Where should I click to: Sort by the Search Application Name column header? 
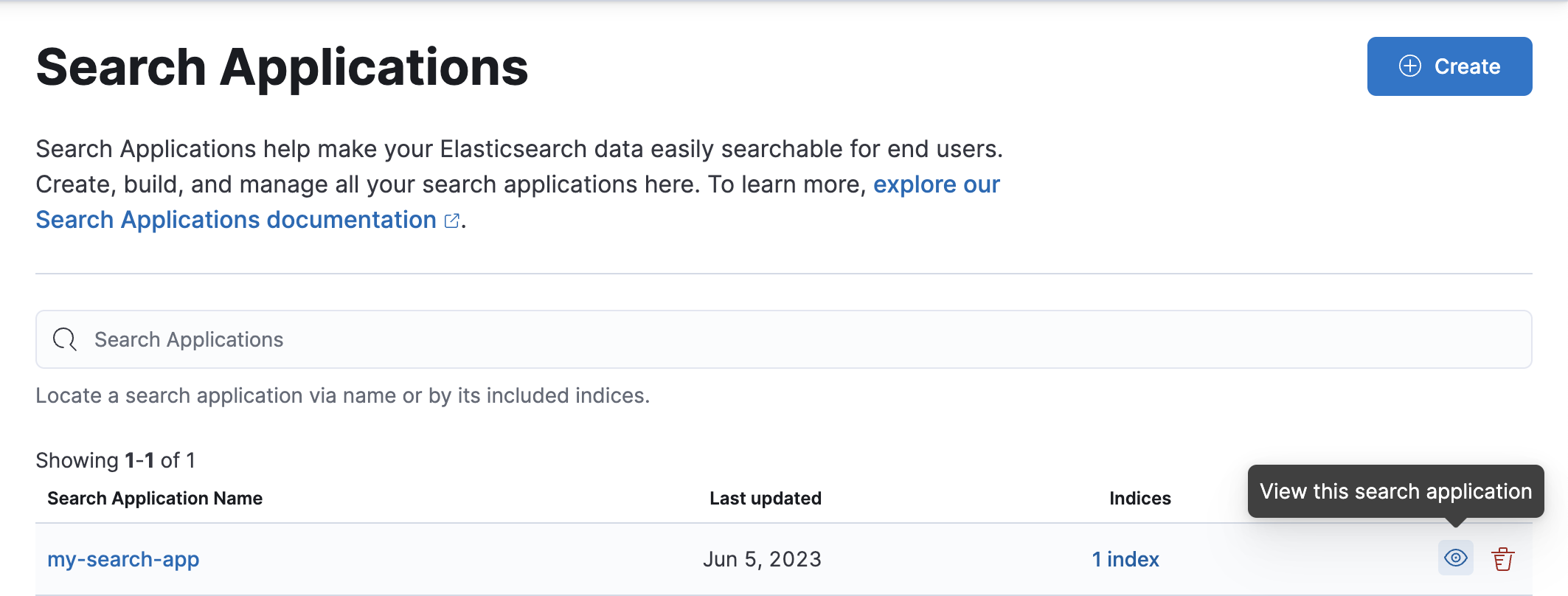coord(154,498)
